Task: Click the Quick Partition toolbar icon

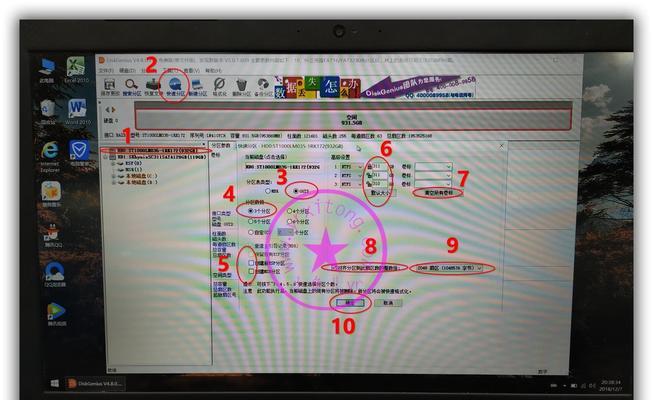Action: pyautogui.click(x=175, y=86)
